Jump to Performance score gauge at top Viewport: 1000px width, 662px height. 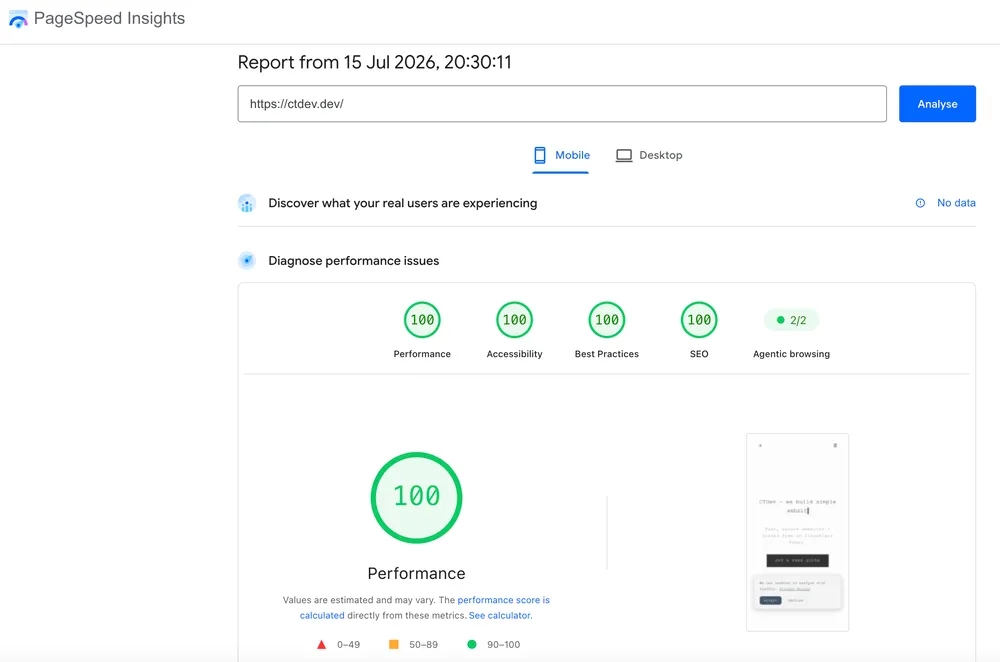click(422, 320)
